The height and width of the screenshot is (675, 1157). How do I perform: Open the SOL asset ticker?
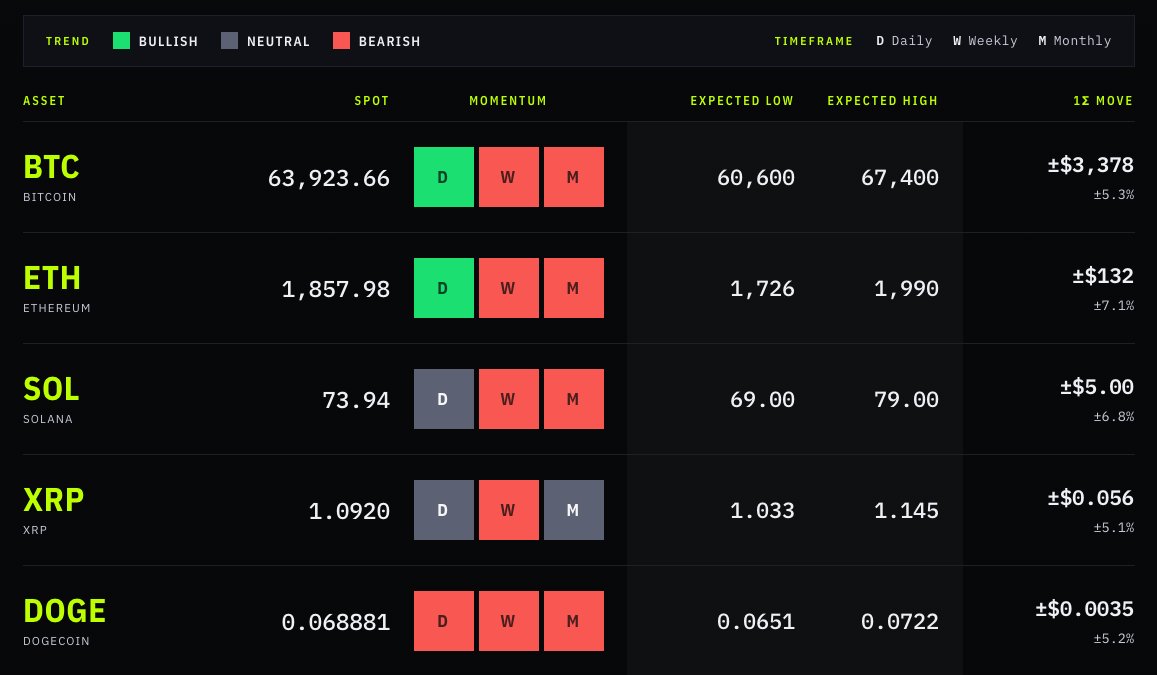pyautogui.click(x=51, y=389)
